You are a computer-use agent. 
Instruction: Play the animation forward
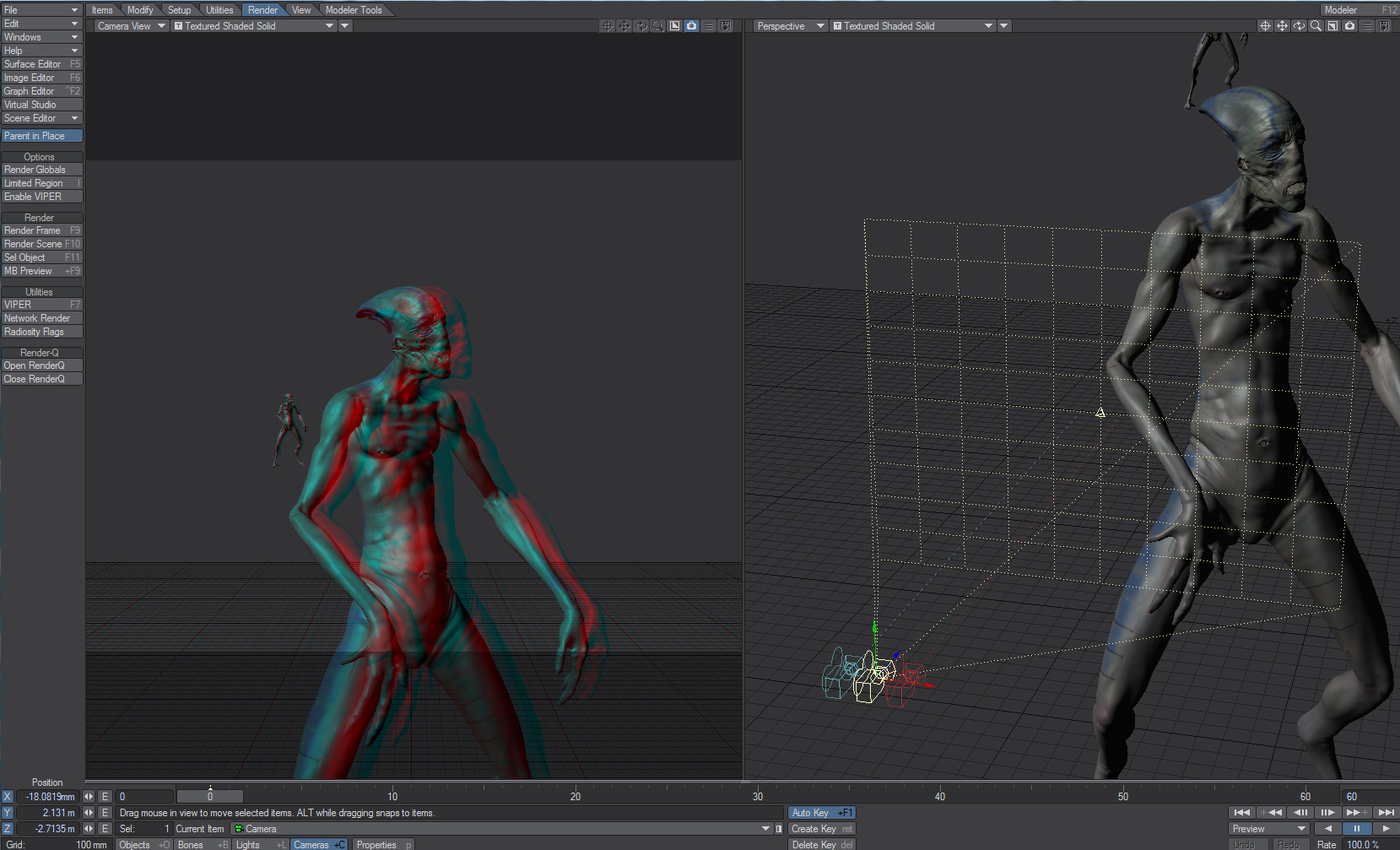tap(1385, 829)
